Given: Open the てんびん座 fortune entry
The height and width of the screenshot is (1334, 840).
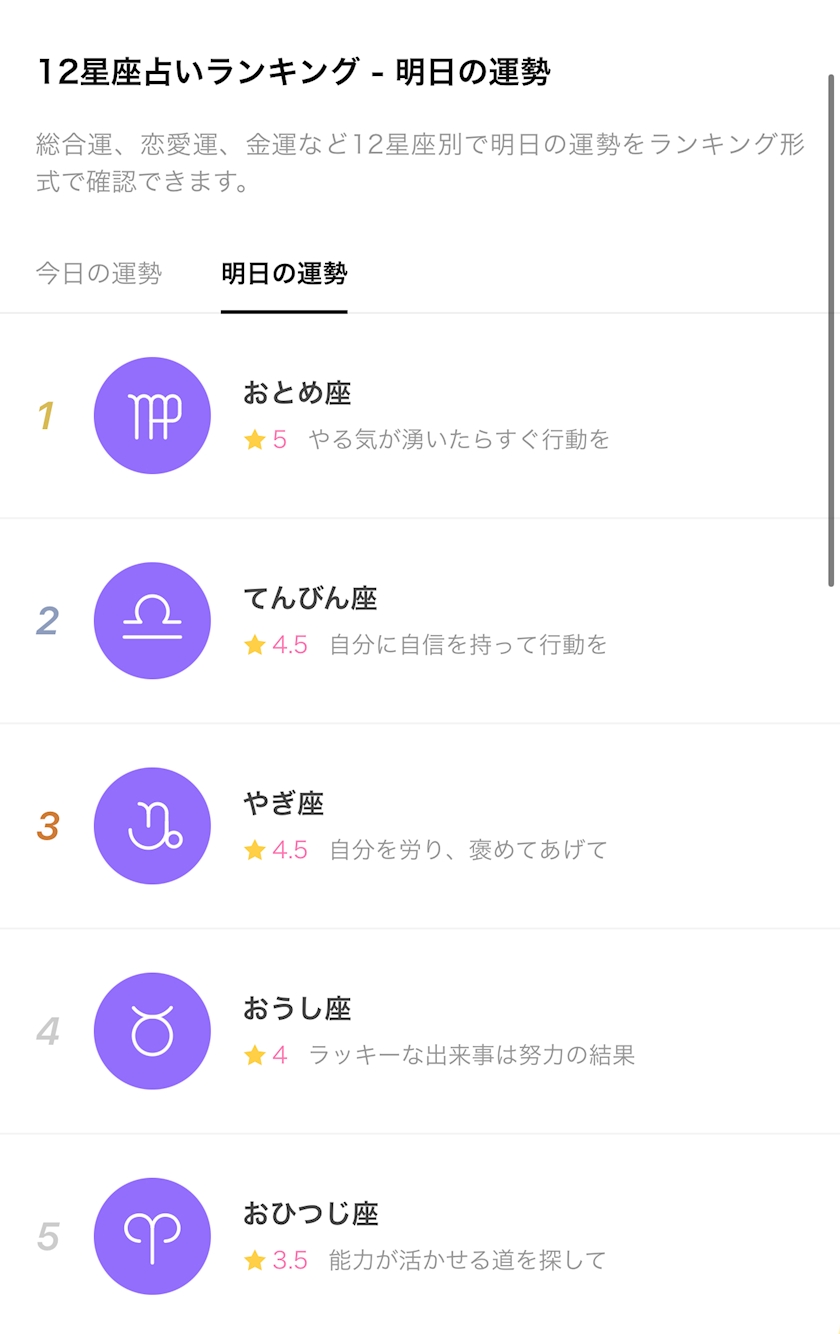Looking at the screenshot, I should [310, 598].
